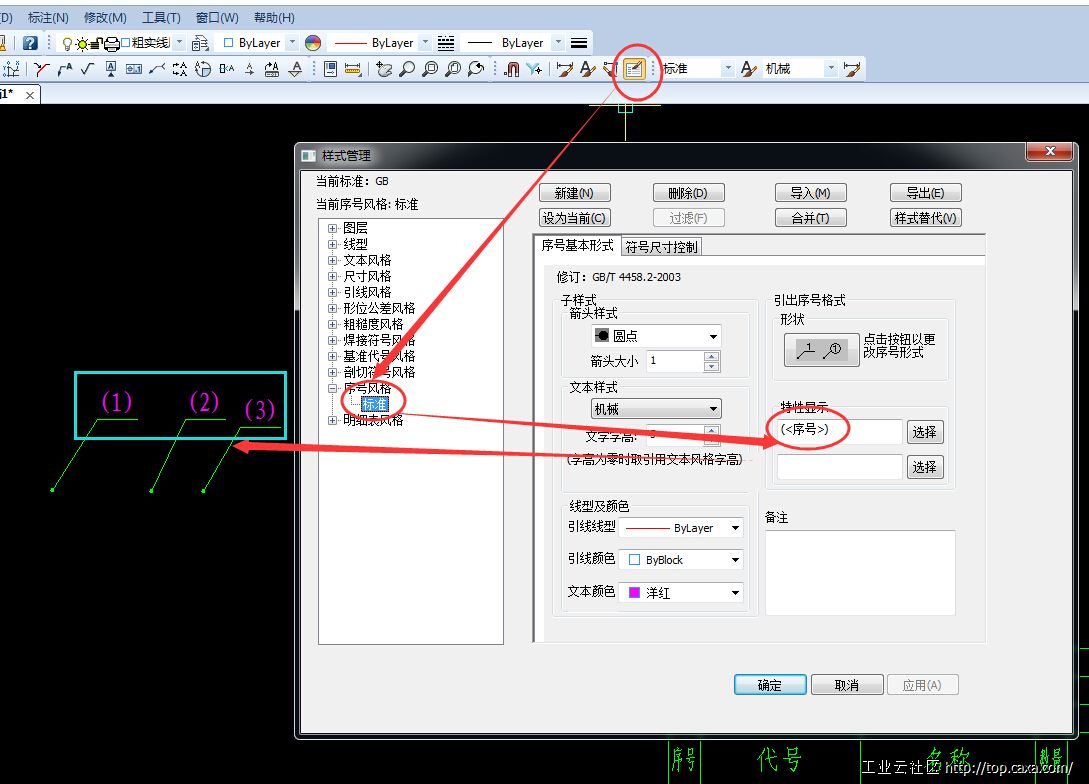Select the leader text annotation icon
The width and height of the screenshot is (1089, 784).
pyautogui.click(x=65, y=69)
